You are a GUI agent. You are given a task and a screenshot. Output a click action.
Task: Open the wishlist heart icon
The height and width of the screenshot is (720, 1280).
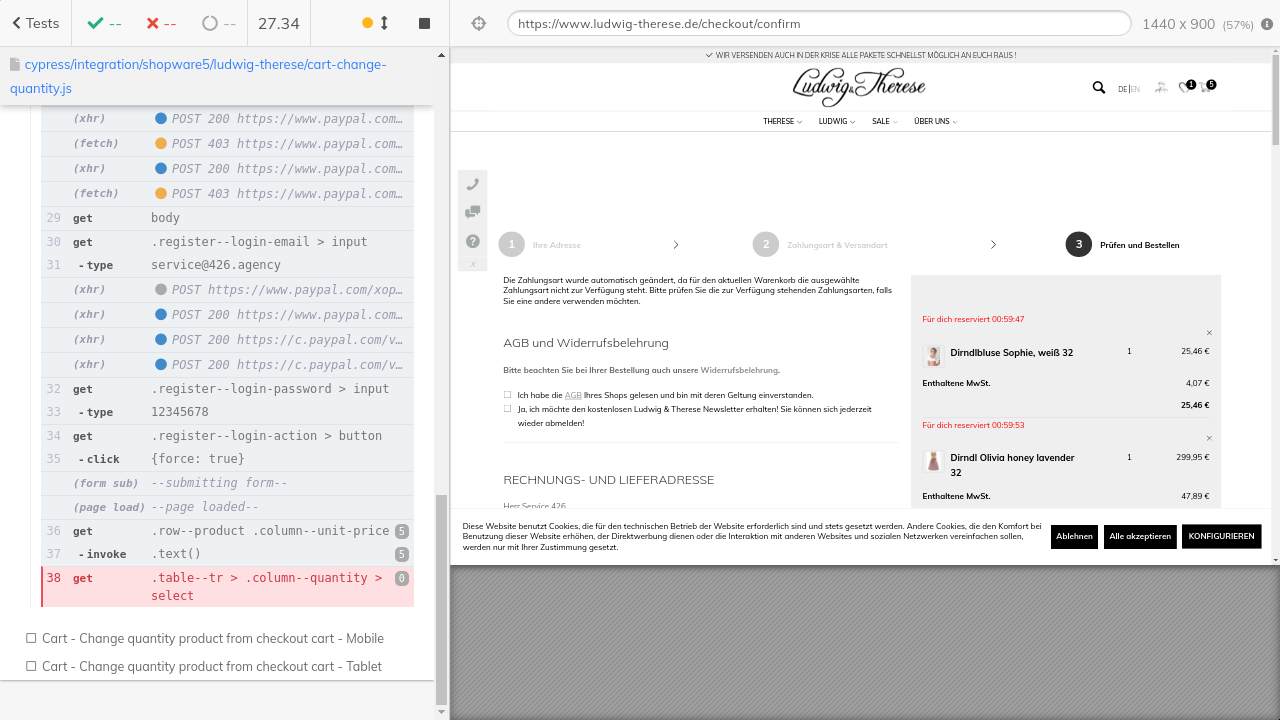(x=1185, y=88)
